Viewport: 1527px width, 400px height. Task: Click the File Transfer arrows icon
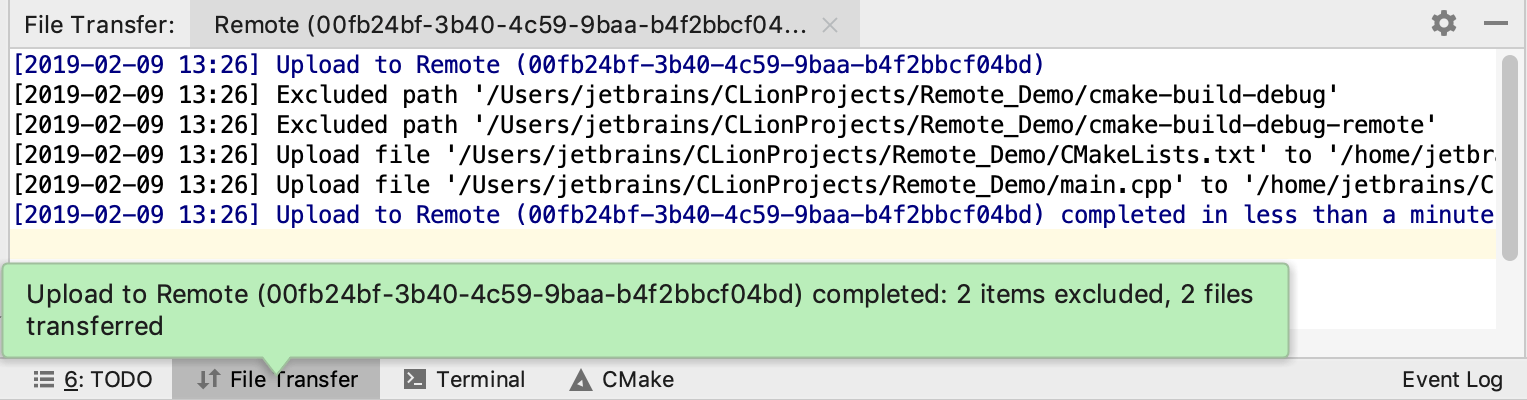(x=208, y=380)
